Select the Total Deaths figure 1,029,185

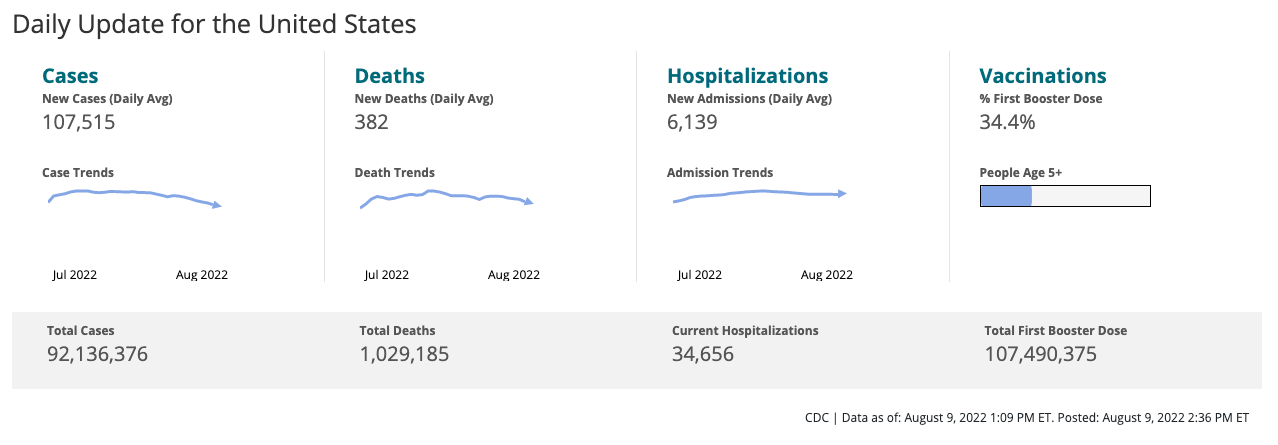point(404,354)
